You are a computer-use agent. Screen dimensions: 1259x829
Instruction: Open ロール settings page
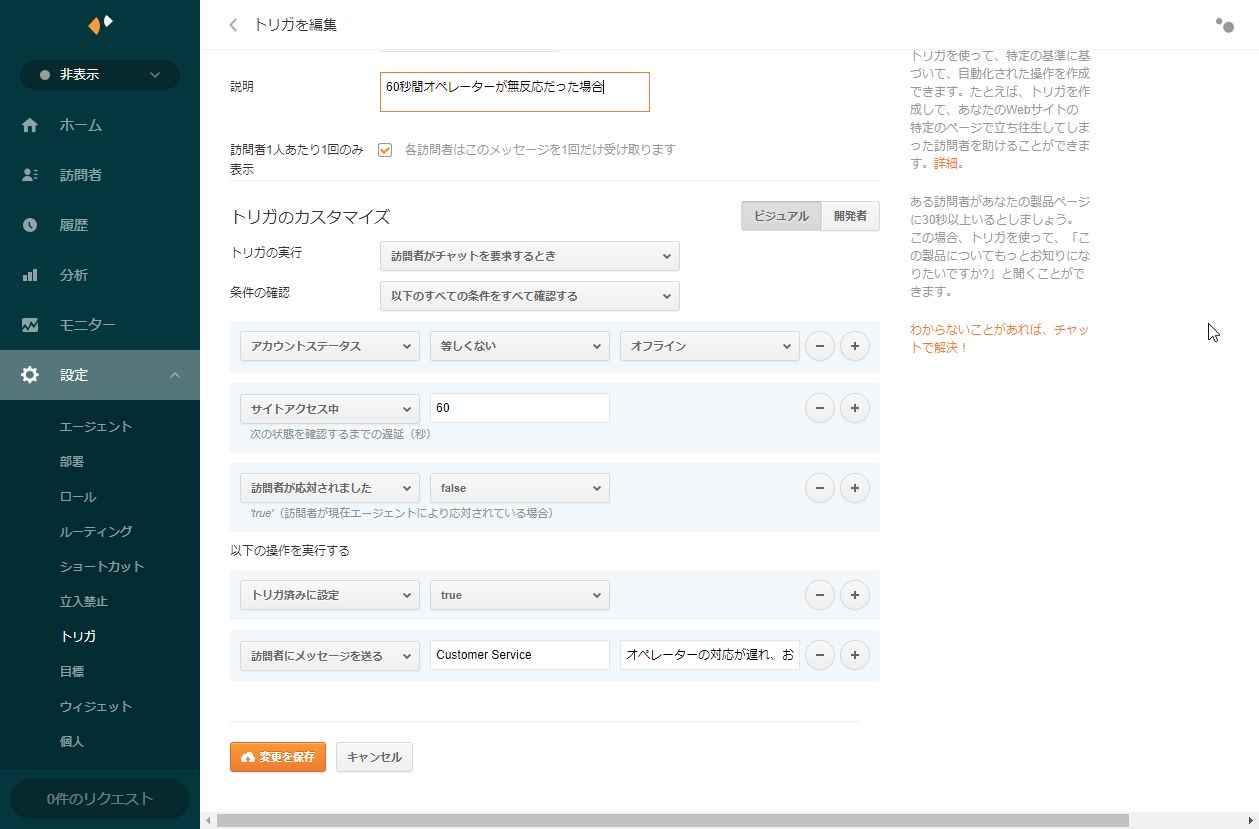click(x=78, y=496)
